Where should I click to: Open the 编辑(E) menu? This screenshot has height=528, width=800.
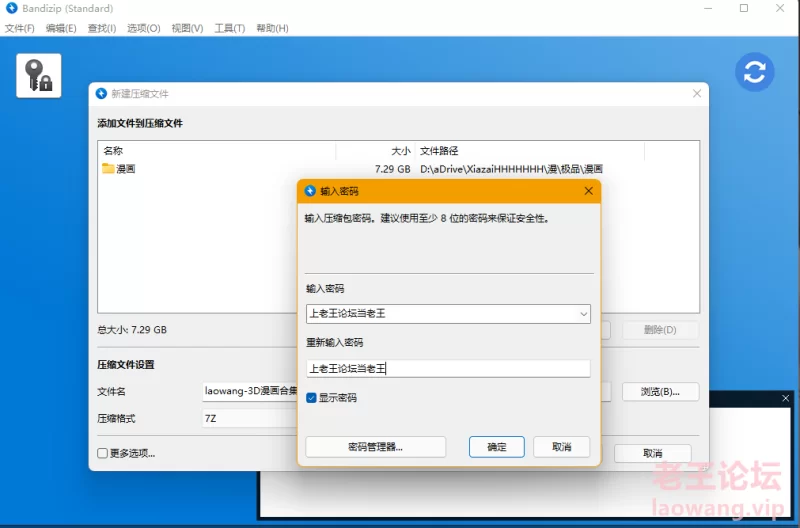[61, 28]
